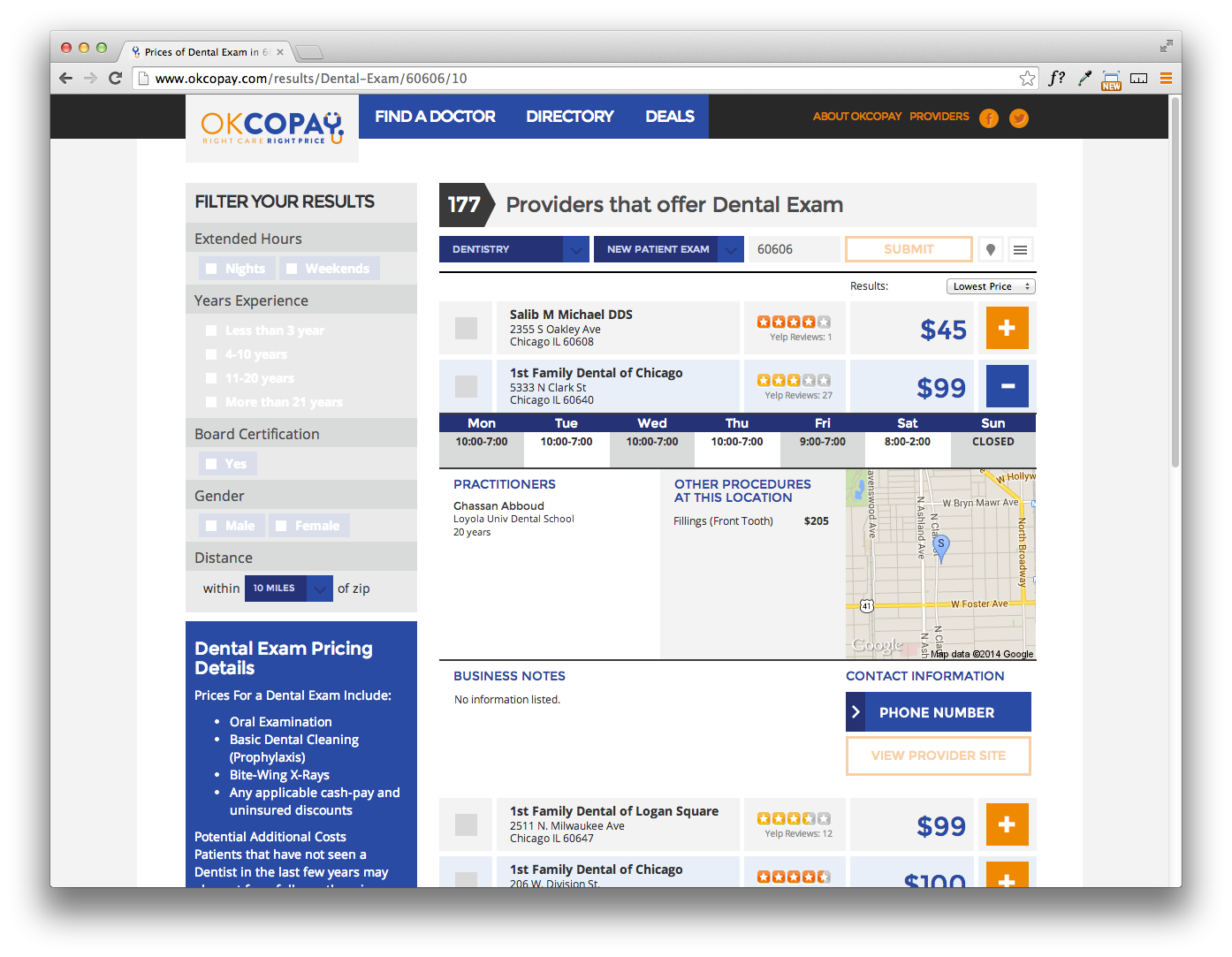The height and width of the screenshot is (957, 1232).
Task: Click View Provider Site button
Action: 939,756
